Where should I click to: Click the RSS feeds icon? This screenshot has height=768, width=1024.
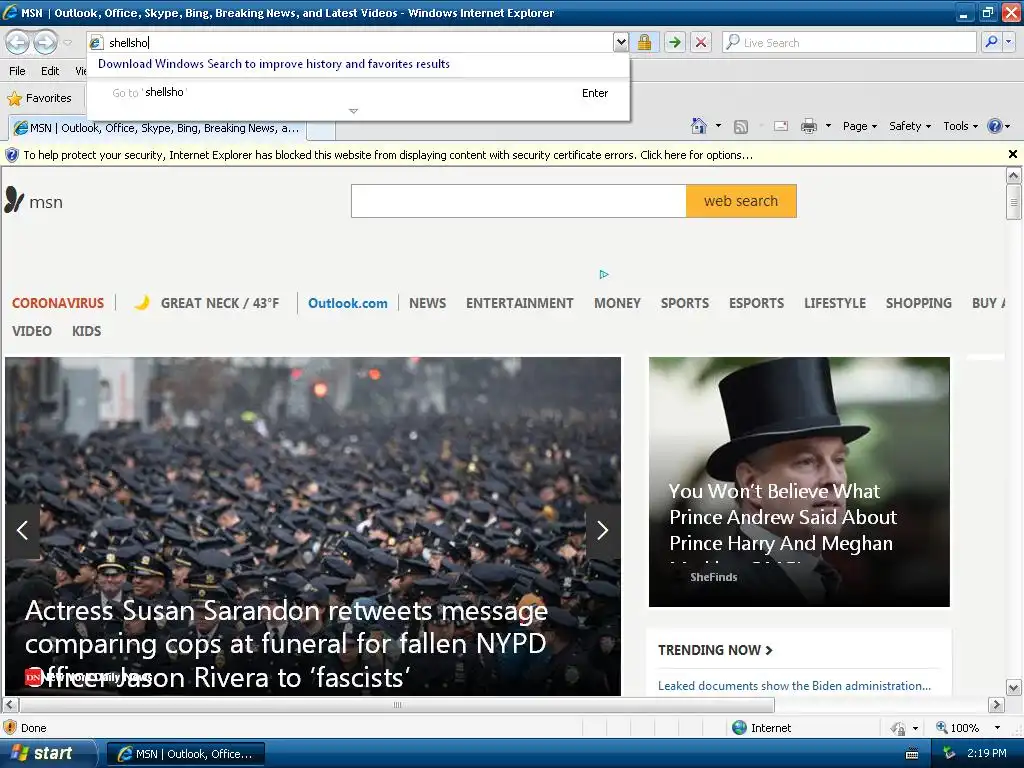[x=741, y=127]
